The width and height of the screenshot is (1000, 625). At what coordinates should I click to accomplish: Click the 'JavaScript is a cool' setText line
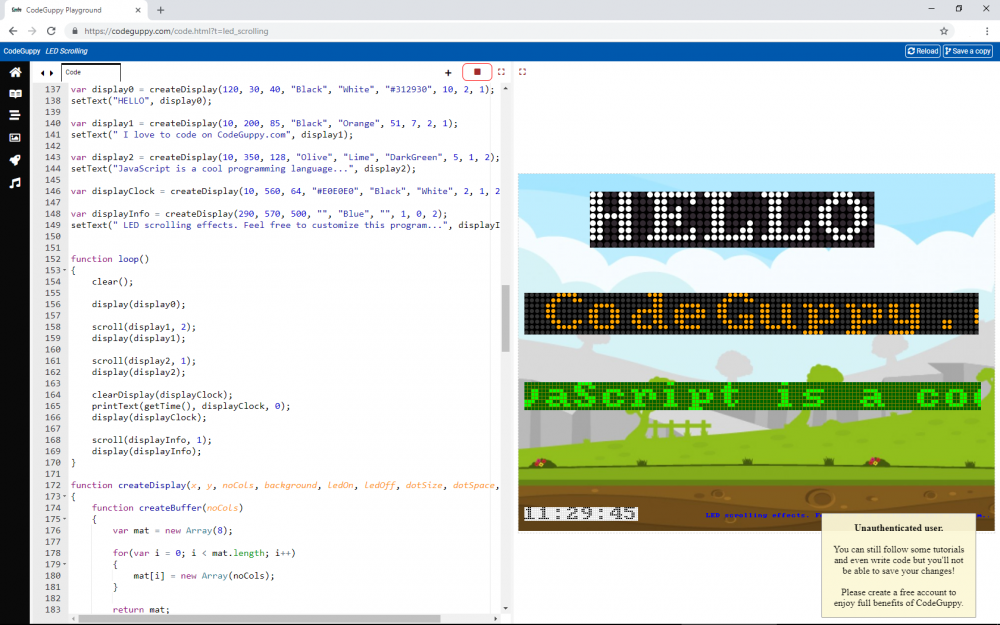(243, 168)
